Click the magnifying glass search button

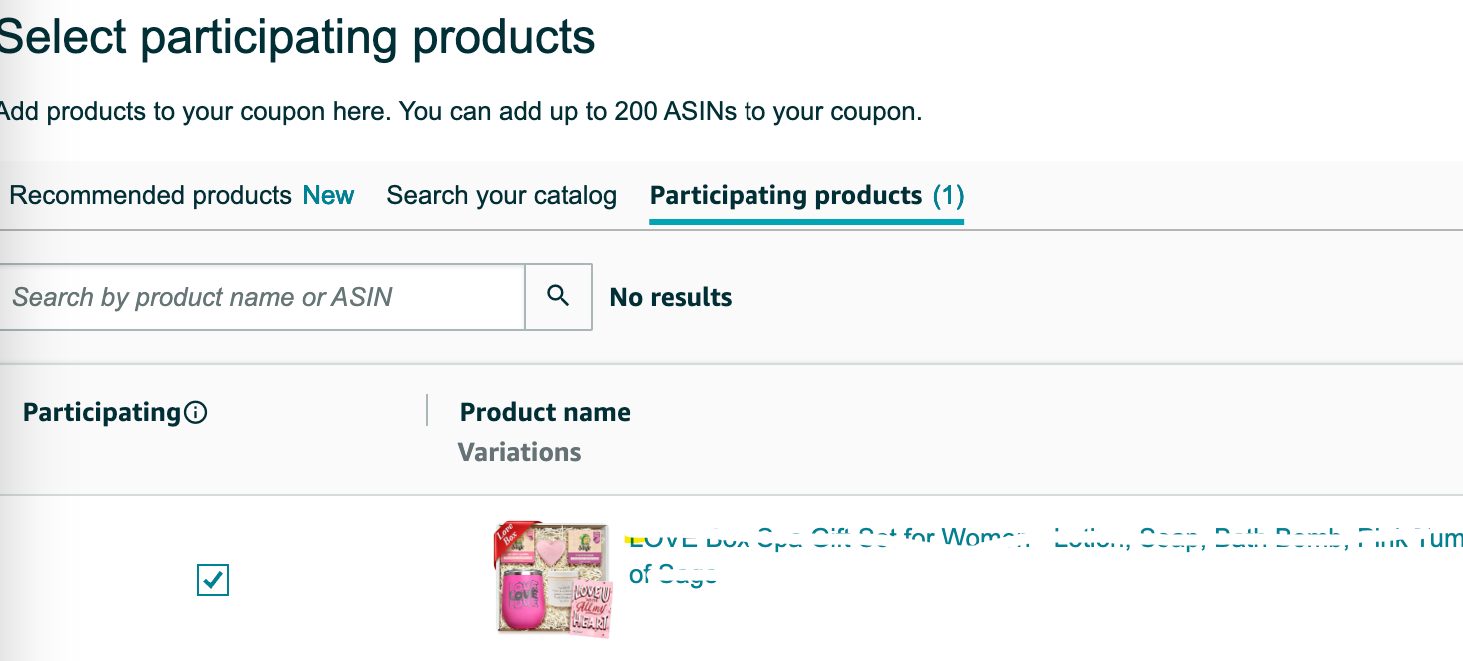coord(558,296)
